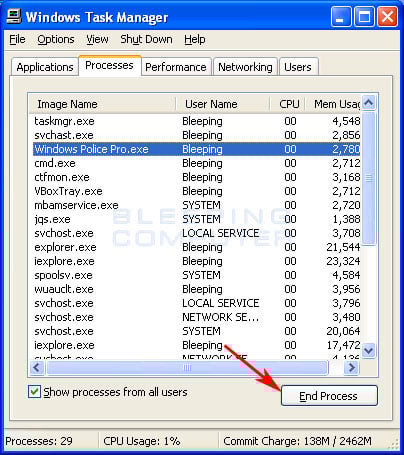Screen dimensions: 404x455
Task: Select svchost.exe using 3,708 memory
Action: (x=197, y=233)
